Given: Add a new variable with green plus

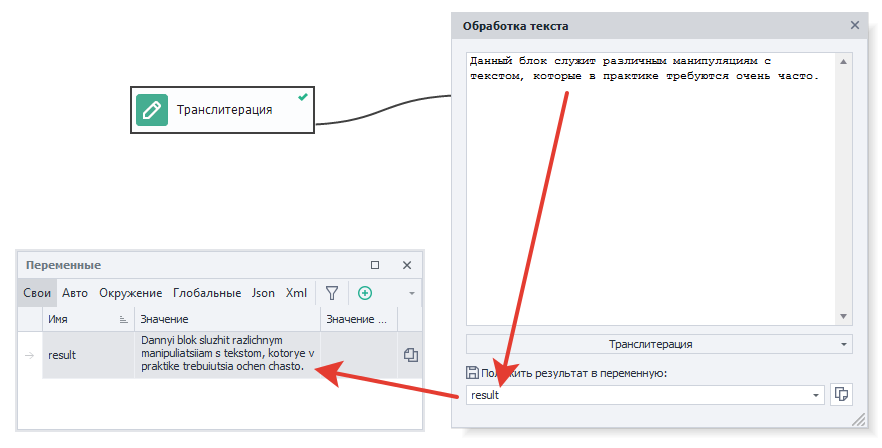Looking at the screenshot, I should tap(365, 293).
